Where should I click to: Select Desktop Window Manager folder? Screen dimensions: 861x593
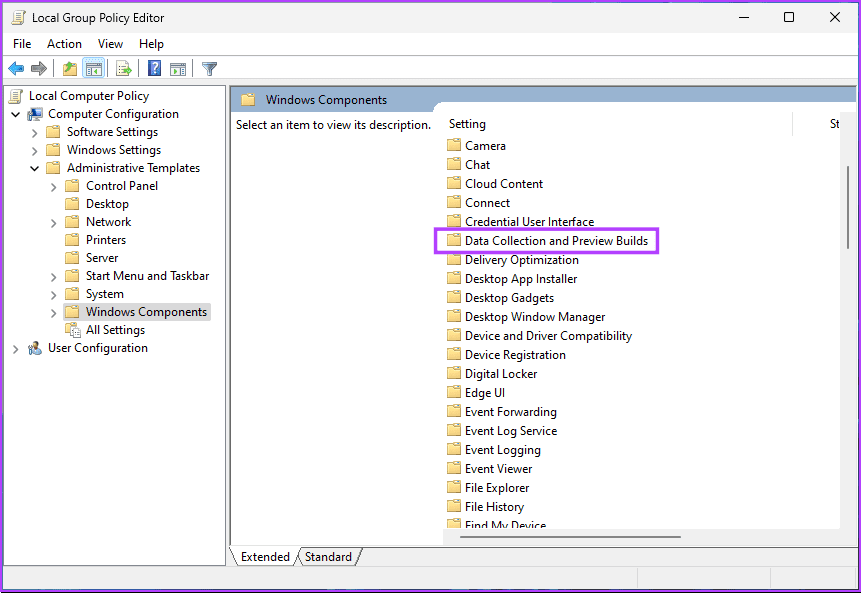526,316
